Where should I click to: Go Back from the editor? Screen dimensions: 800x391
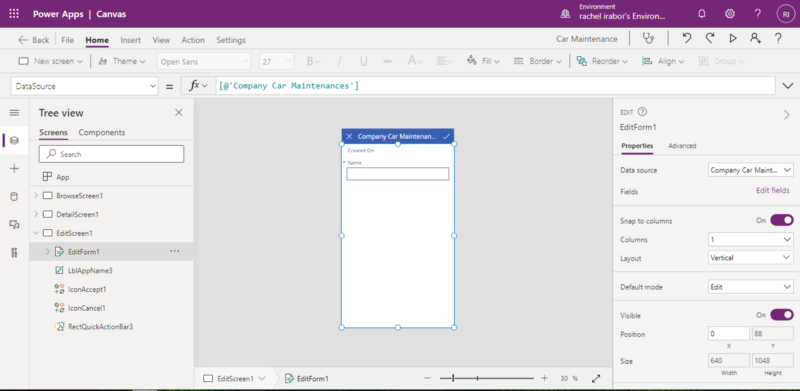click(x=34, y=40)
